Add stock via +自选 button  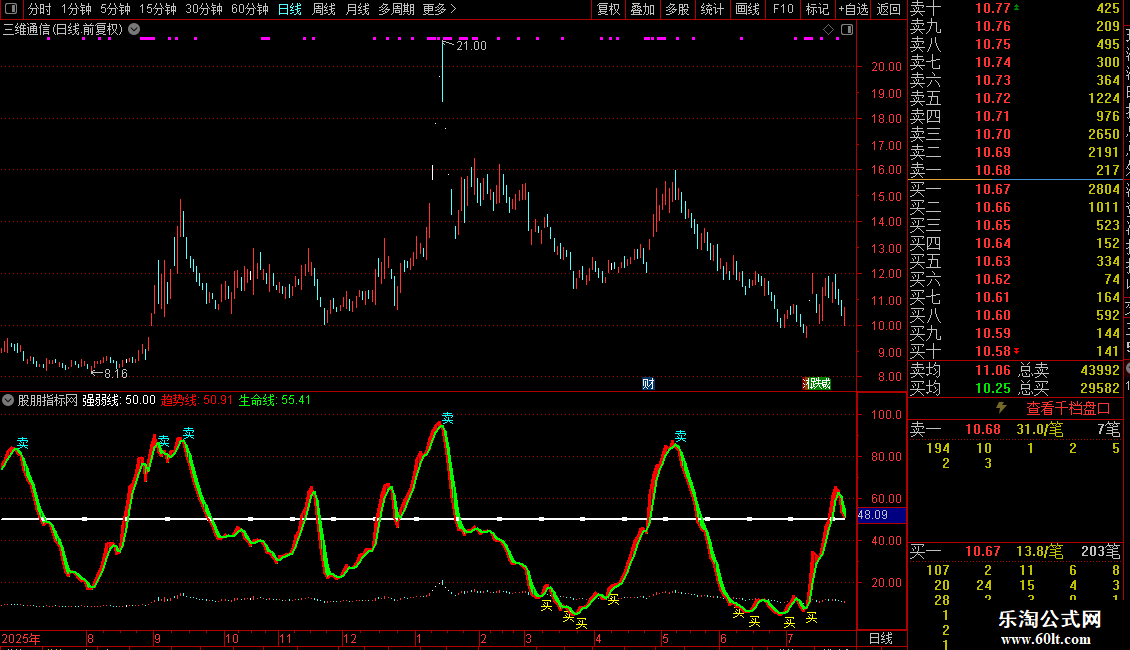pyautogui.click(x=853, y=9)
